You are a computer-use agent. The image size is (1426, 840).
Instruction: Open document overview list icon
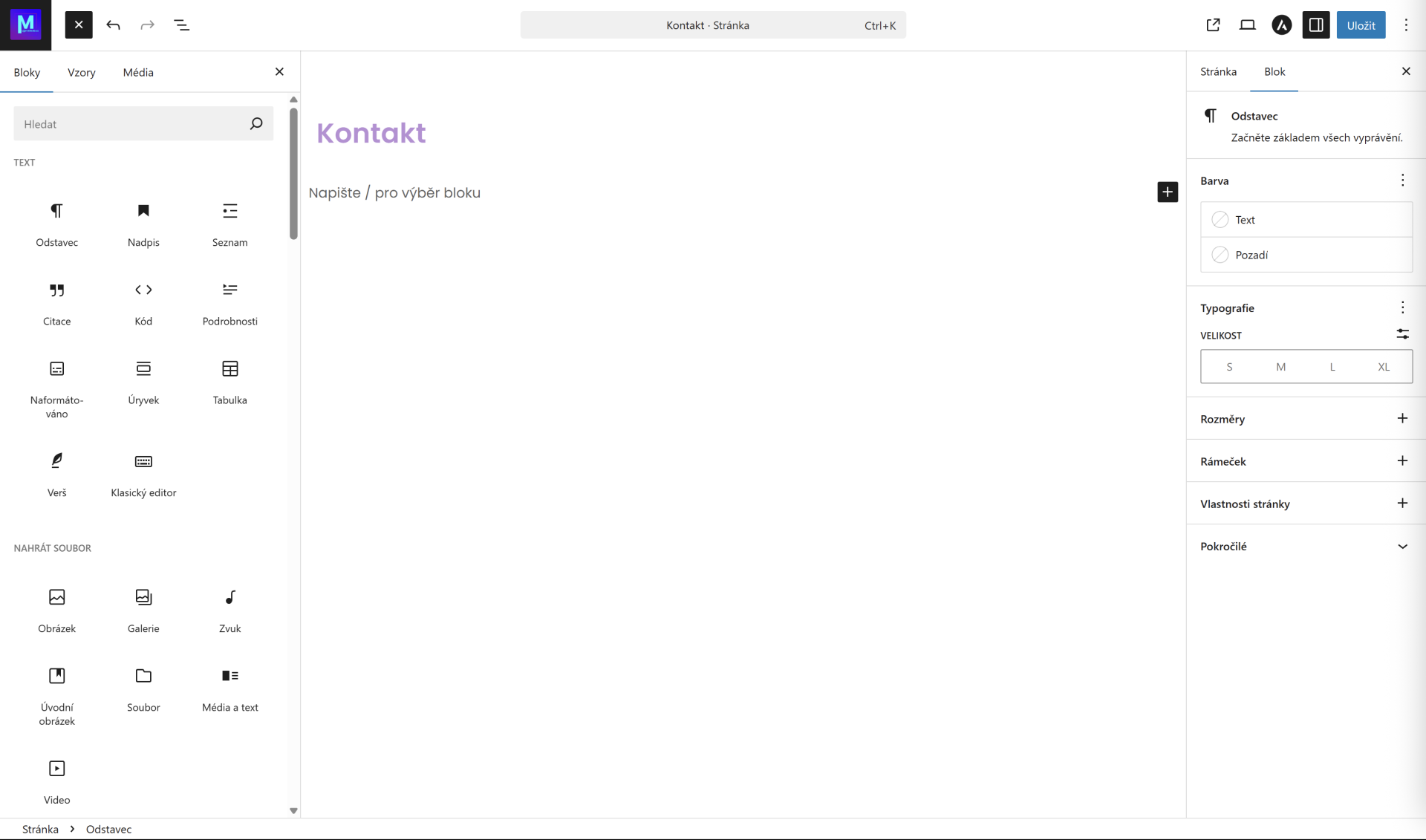tap(181, 25)
